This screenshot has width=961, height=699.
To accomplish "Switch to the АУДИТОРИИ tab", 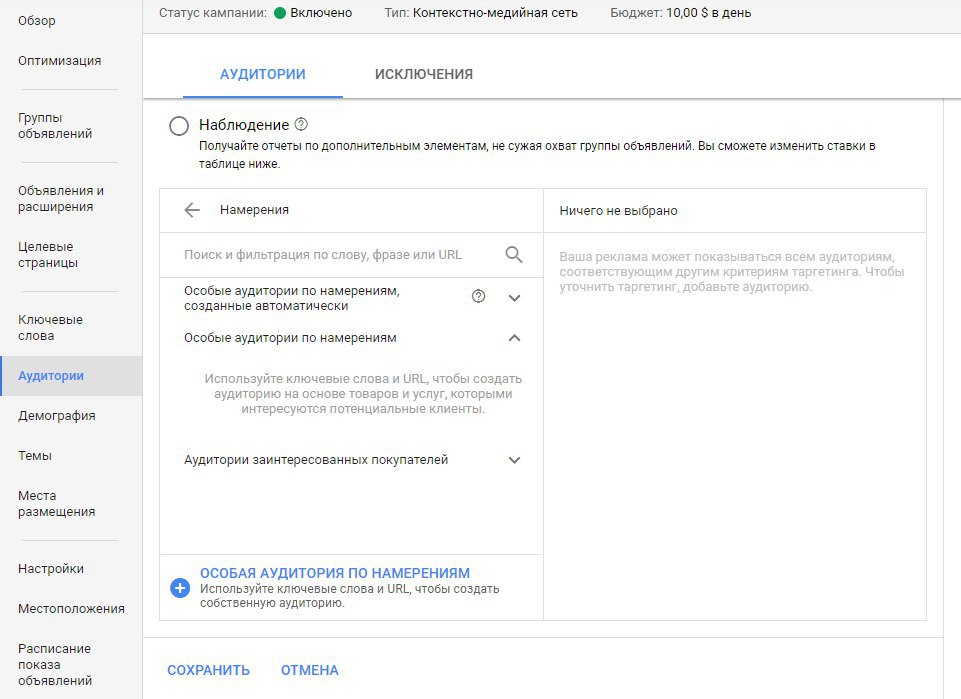I will 262,74.
